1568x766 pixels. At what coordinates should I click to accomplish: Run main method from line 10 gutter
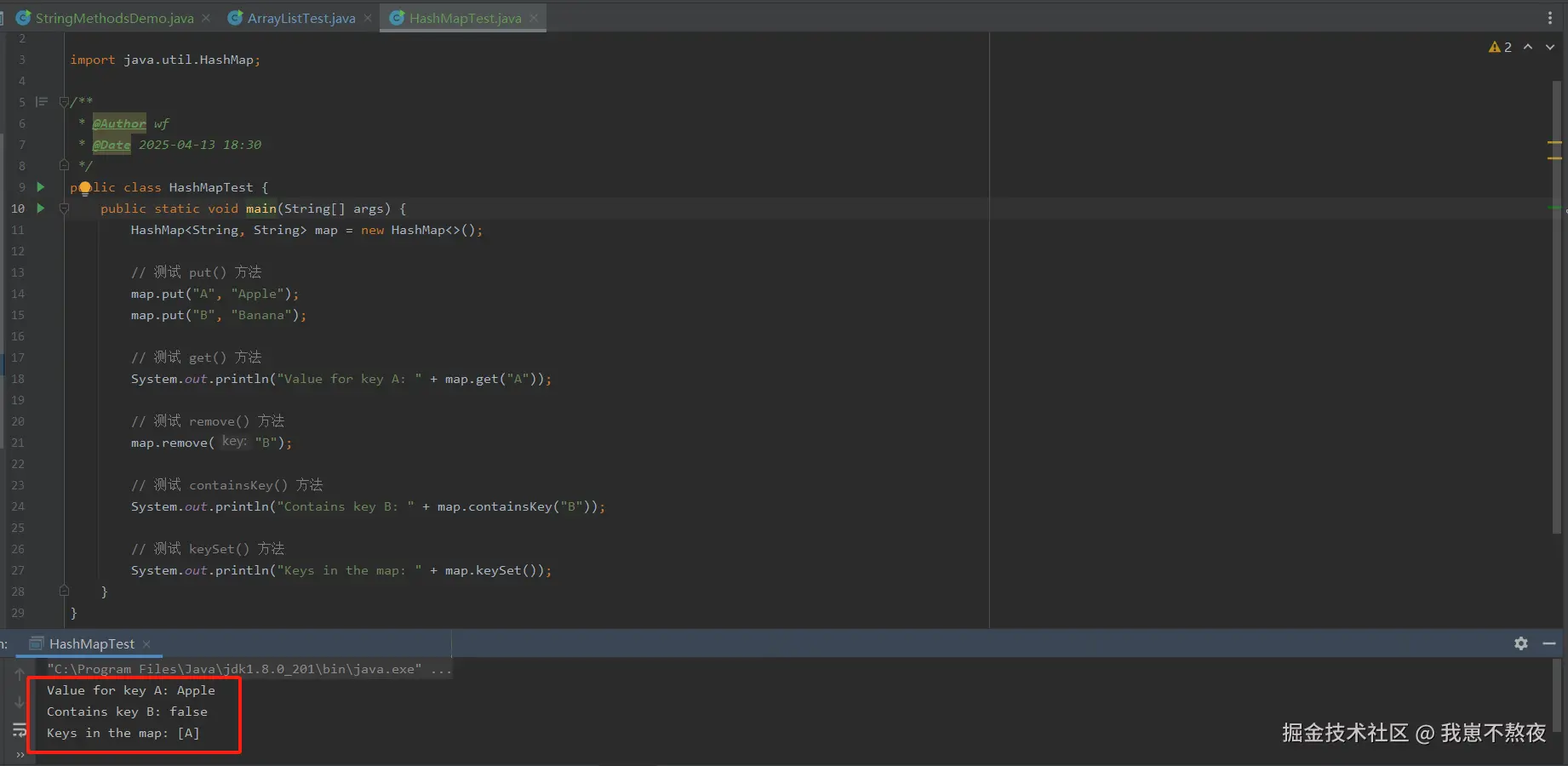(40, 209)
